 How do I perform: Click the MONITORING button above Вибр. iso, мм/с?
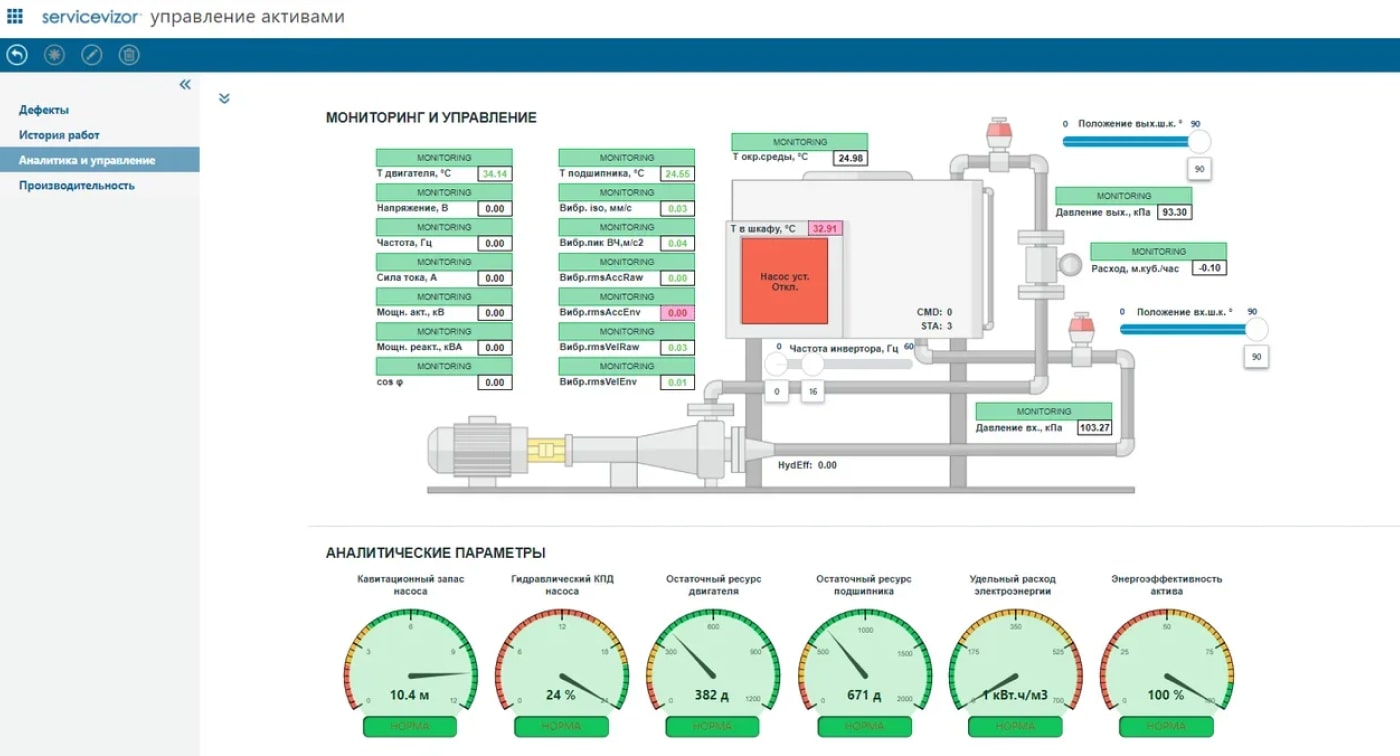tap(627, 192)
